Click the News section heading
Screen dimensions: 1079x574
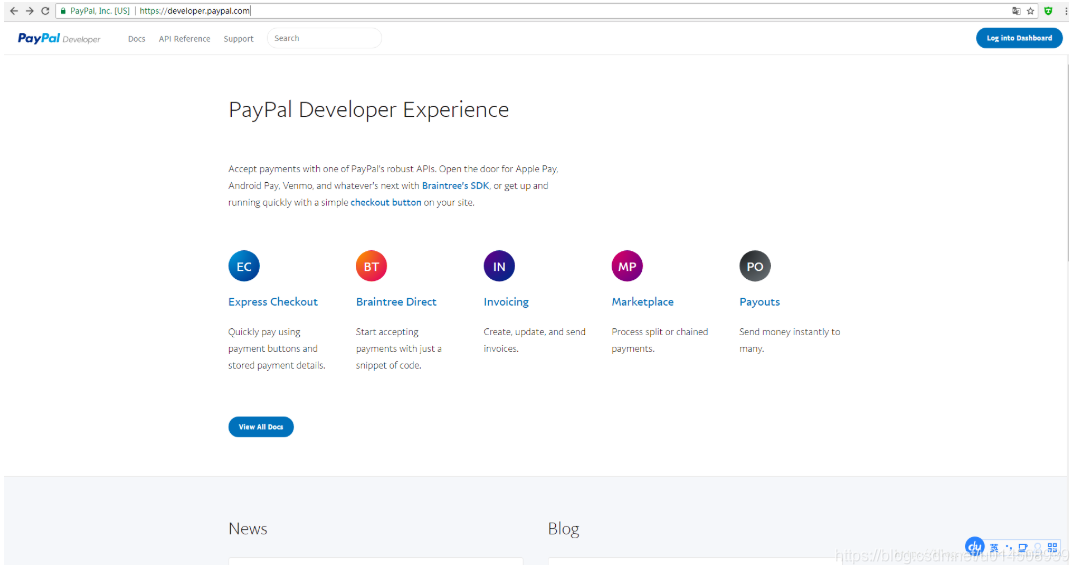248,529
